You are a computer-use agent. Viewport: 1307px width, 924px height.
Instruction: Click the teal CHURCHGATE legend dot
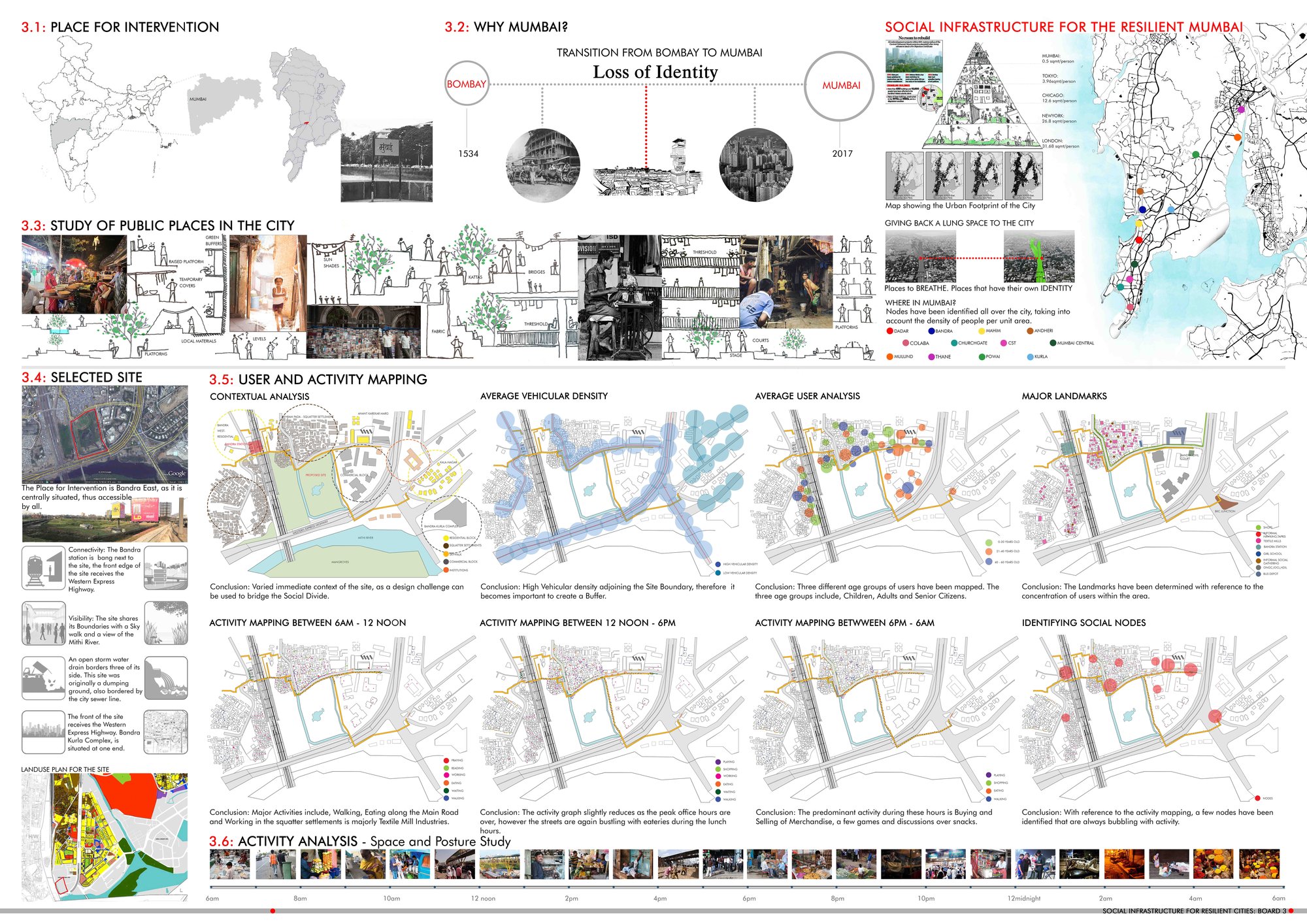954,343
